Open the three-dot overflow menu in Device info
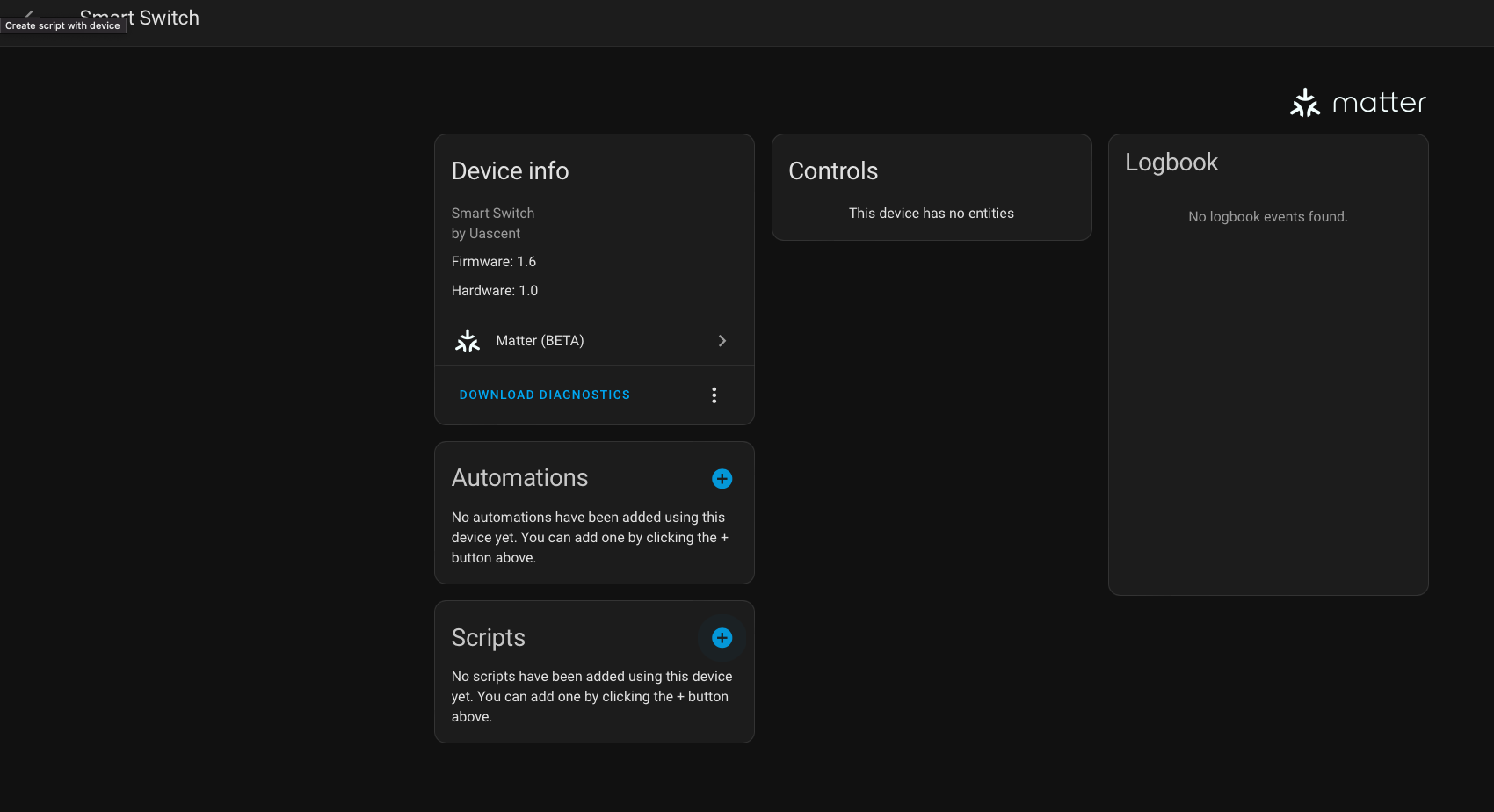 pyautogui.click(x=714, y=395)
